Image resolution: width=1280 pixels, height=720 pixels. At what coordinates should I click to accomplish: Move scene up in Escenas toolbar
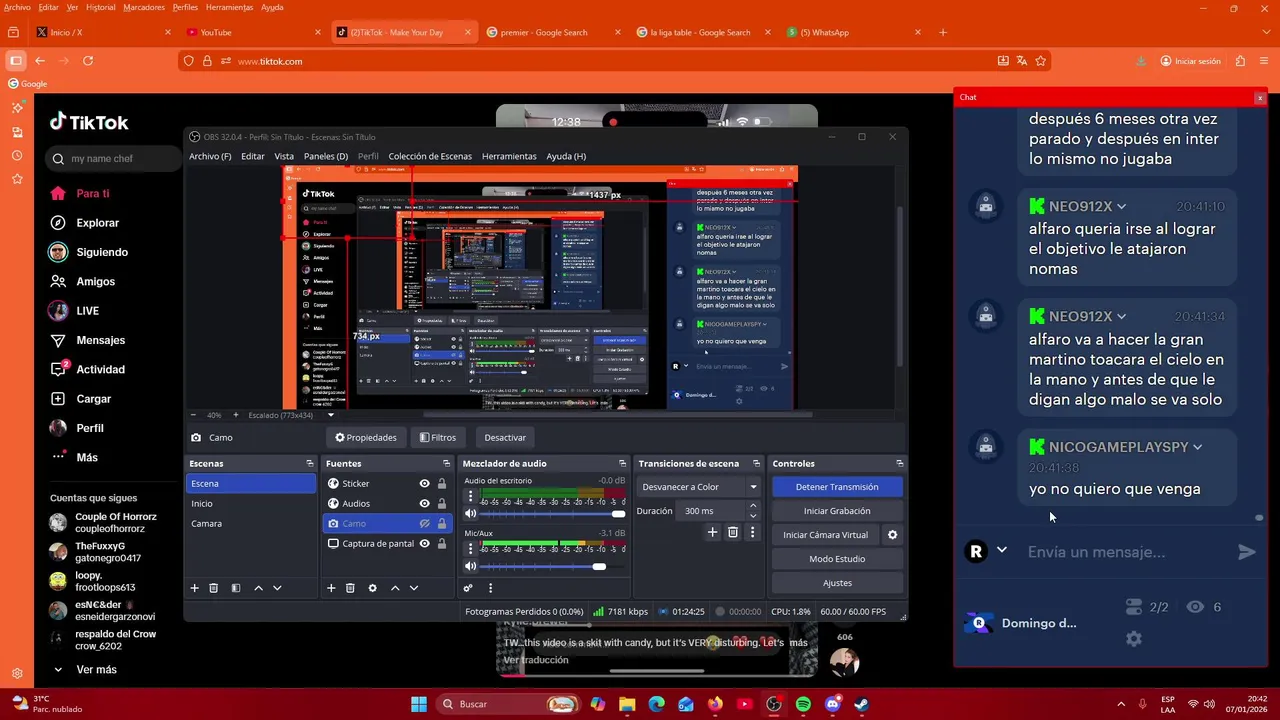258,588
